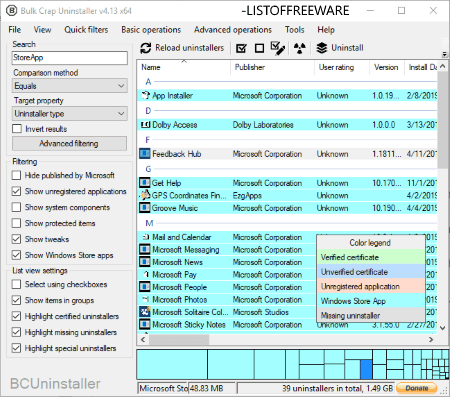The image size is (450, 397).
Task: Click the select-all checked box toolbar icon
Action: click(241, 48)
